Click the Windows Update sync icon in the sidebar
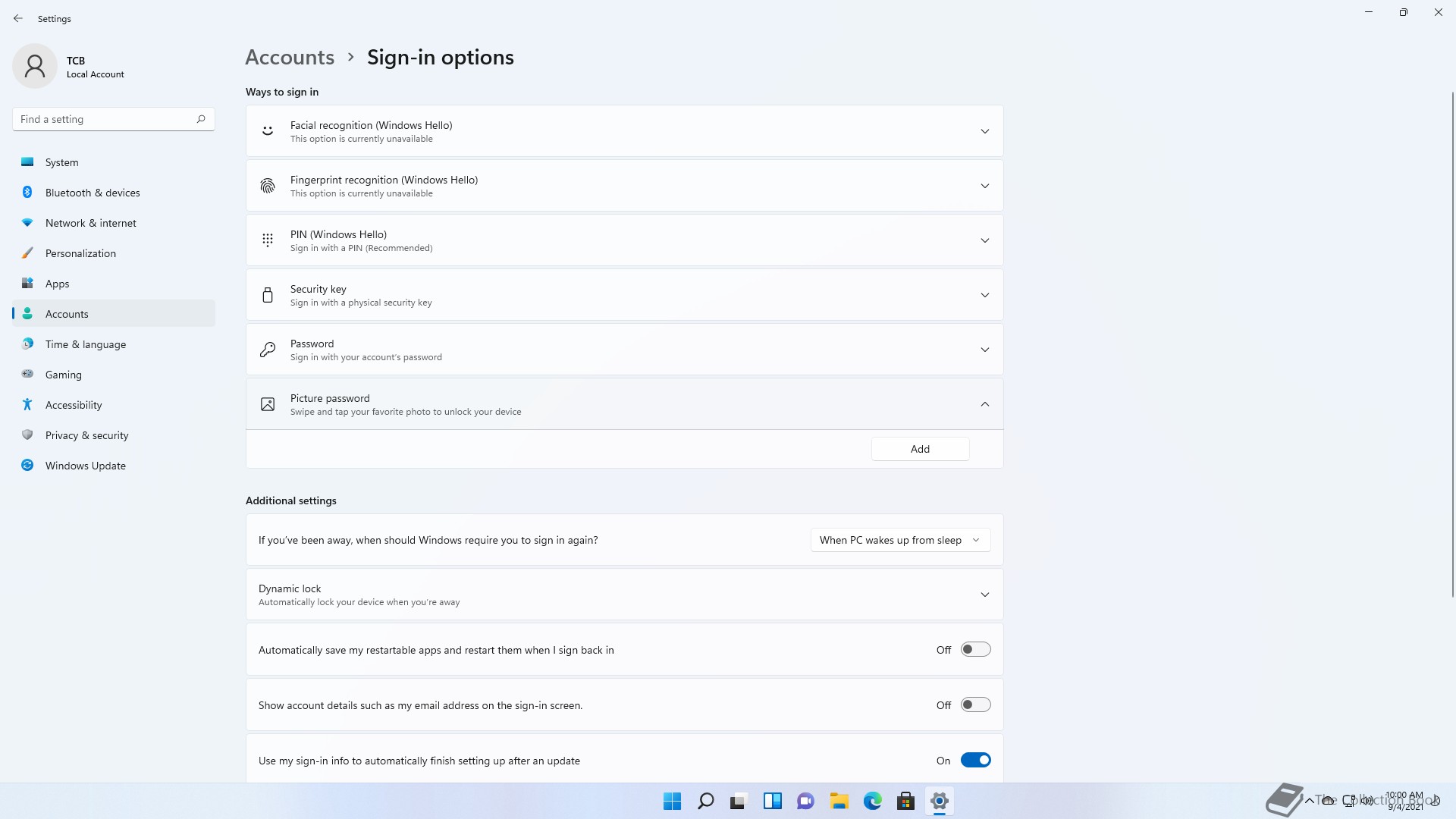Viewport: 1456px width, 819px height. click(x=27, y=466)
